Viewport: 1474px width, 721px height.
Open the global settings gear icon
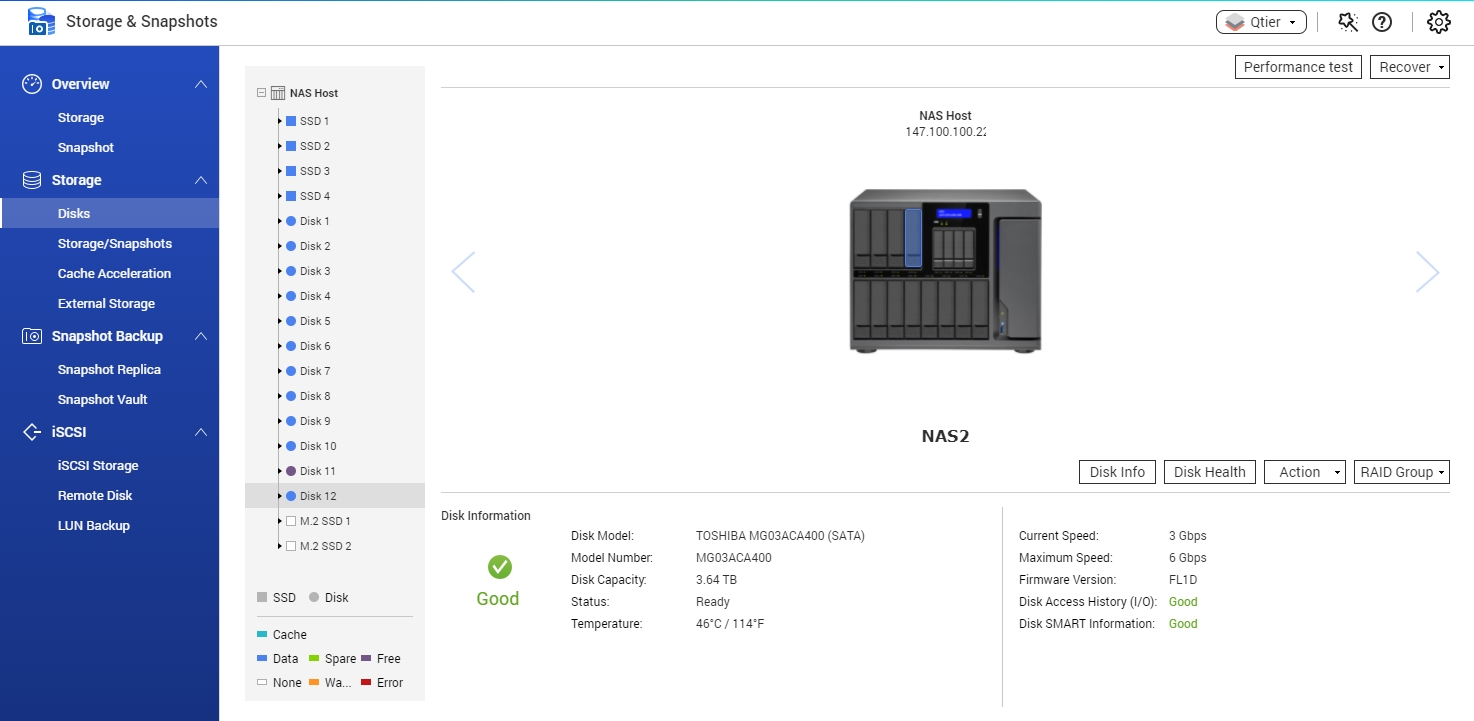[x=1437, y=21]
